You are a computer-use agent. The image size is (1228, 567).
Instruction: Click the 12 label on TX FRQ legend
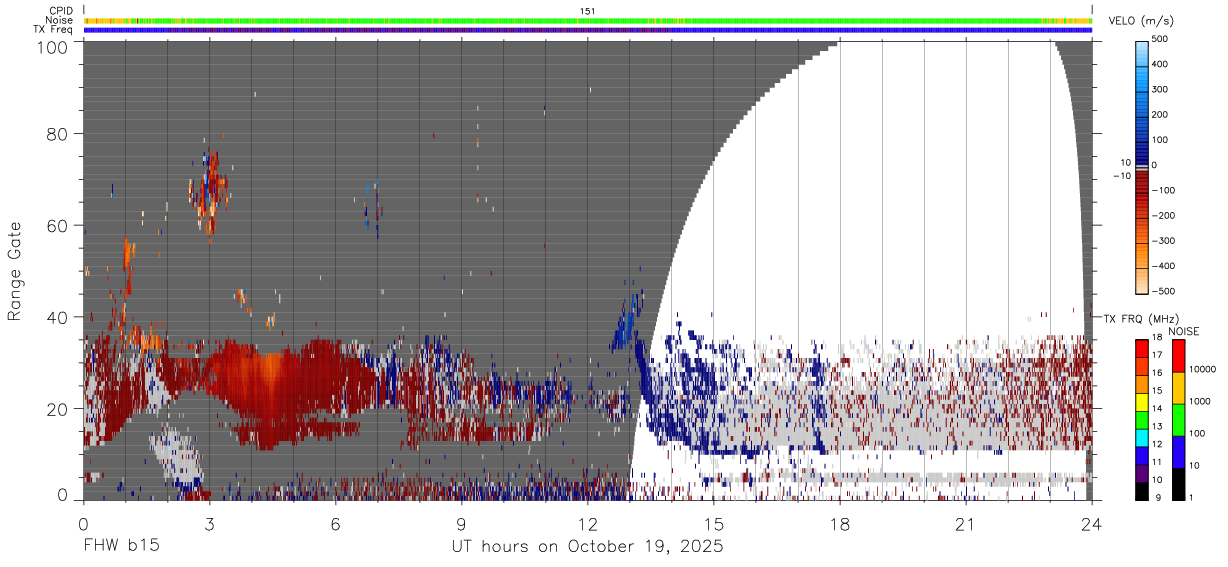click(x=1156, y=444)
